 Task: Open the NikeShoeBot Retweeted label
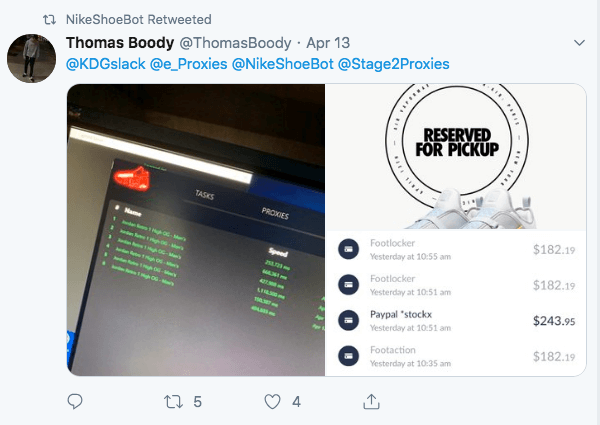tap(139, 20)
